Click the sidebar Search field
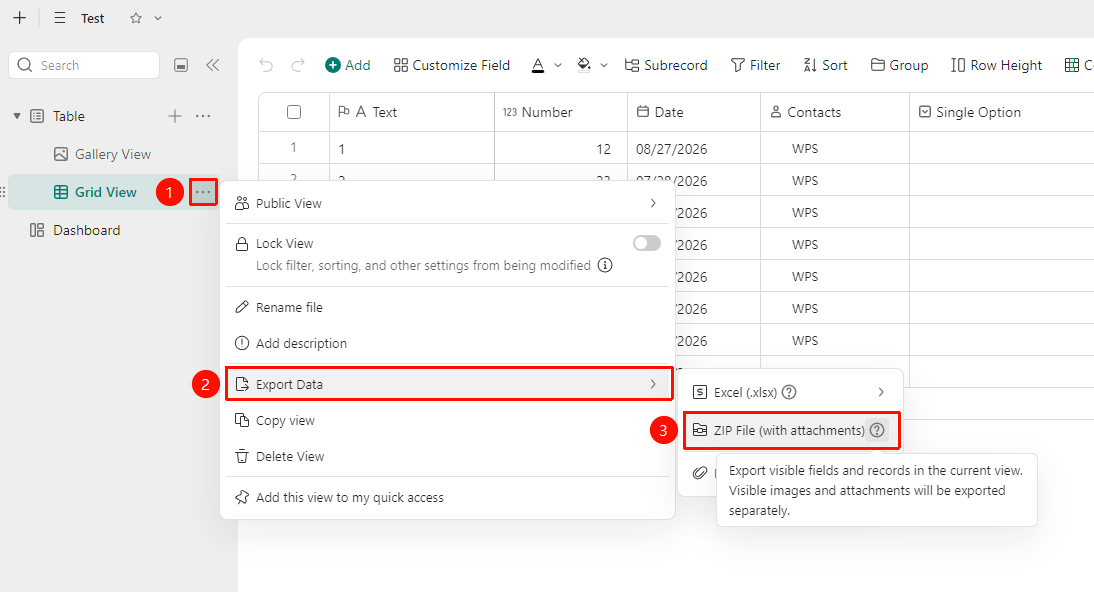 tap(84, 65)
